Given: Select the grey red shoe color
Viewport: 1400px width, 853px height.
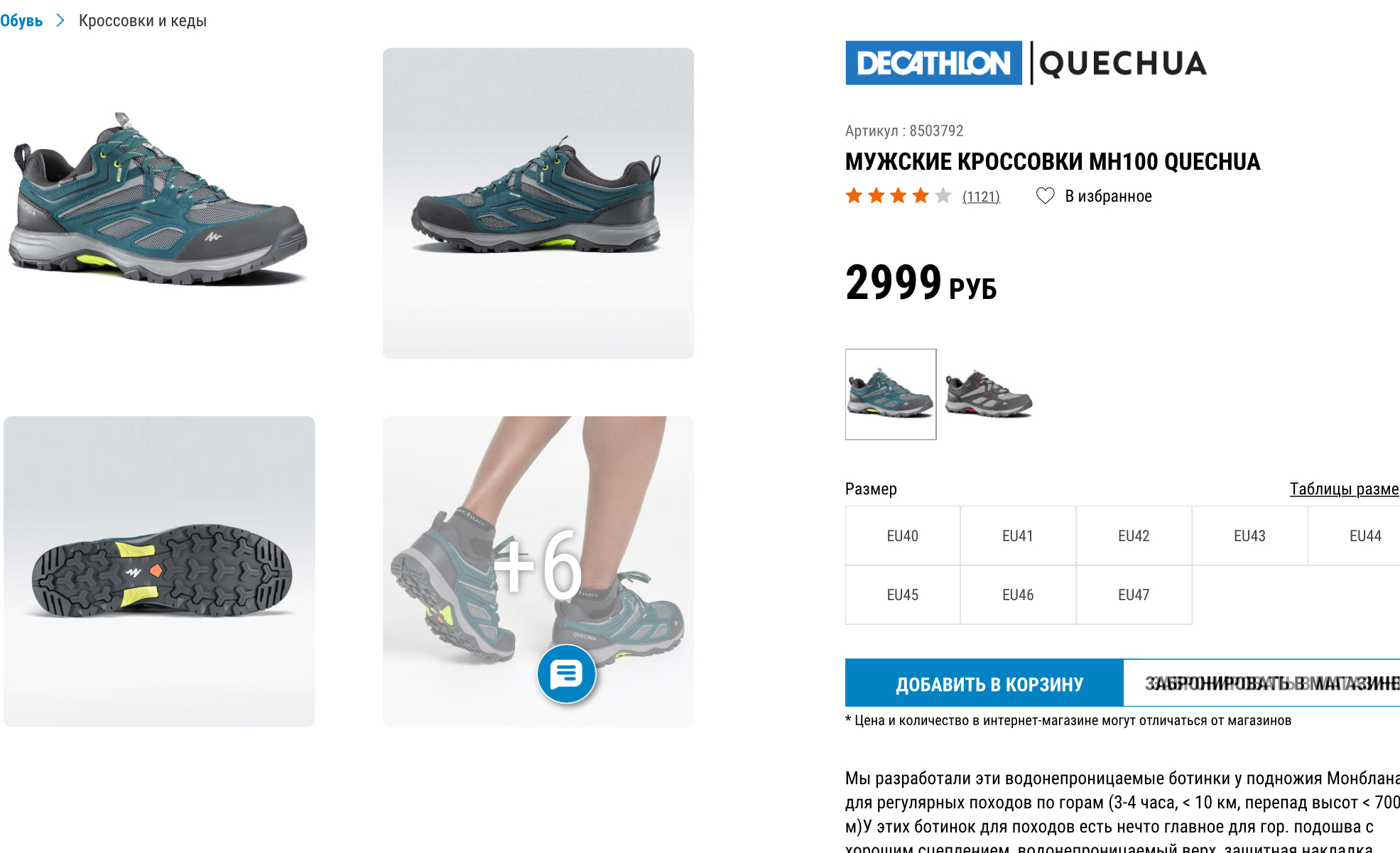Looking at the screenshot, I should pyautogui.click(x=989, y=394).
